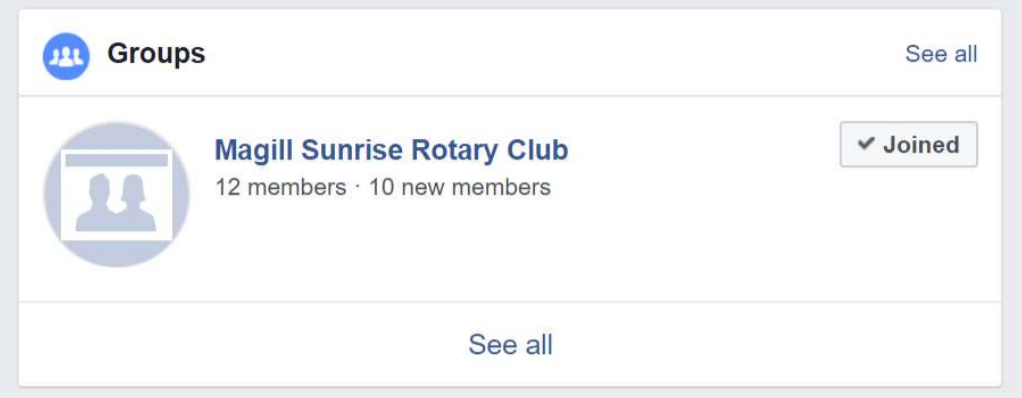1022x398 pixels.
Task: Toggle the Joined membership button
Action: 909,144
